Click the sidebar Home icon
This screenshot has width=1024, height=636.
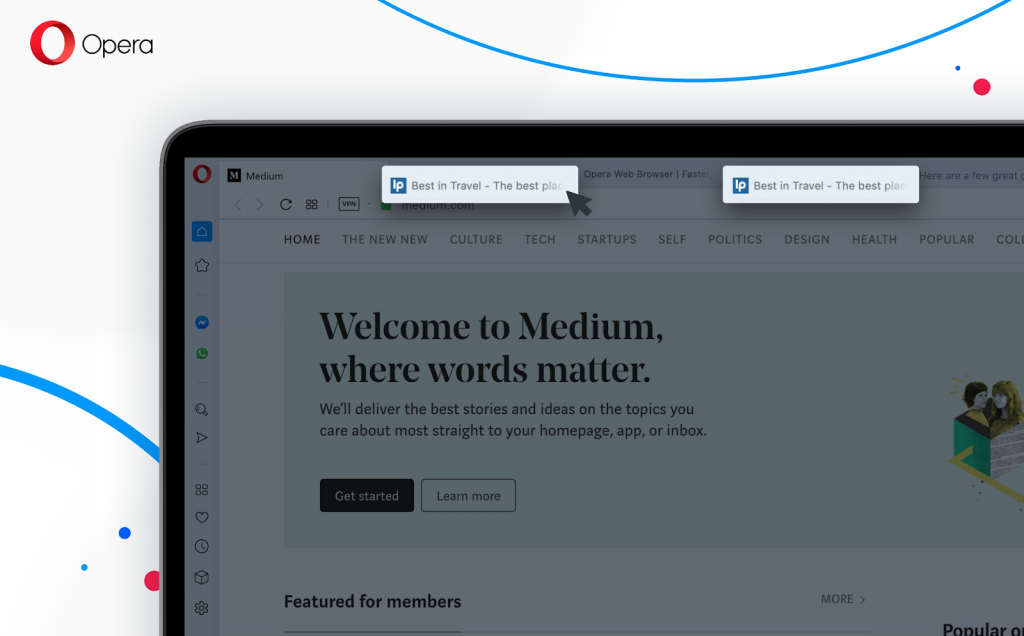(202, 231)
